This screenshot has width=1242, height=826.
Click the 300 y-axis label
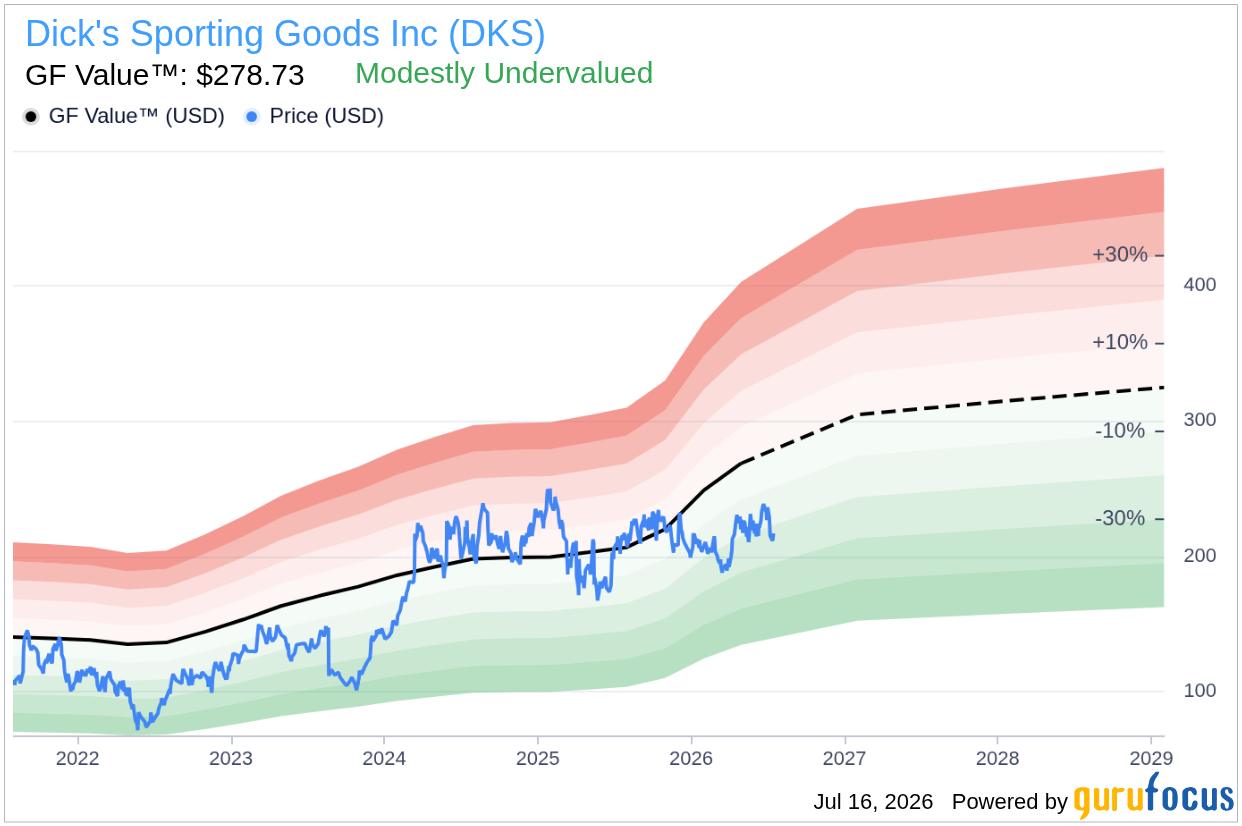pyautogui.click(x=1198, y=419)
